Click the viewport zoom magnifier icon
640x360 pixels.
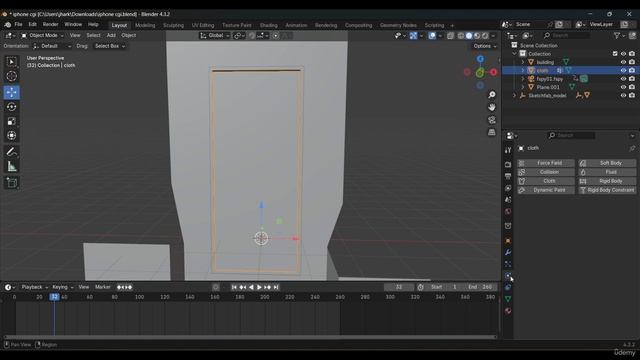coord(492,95)
